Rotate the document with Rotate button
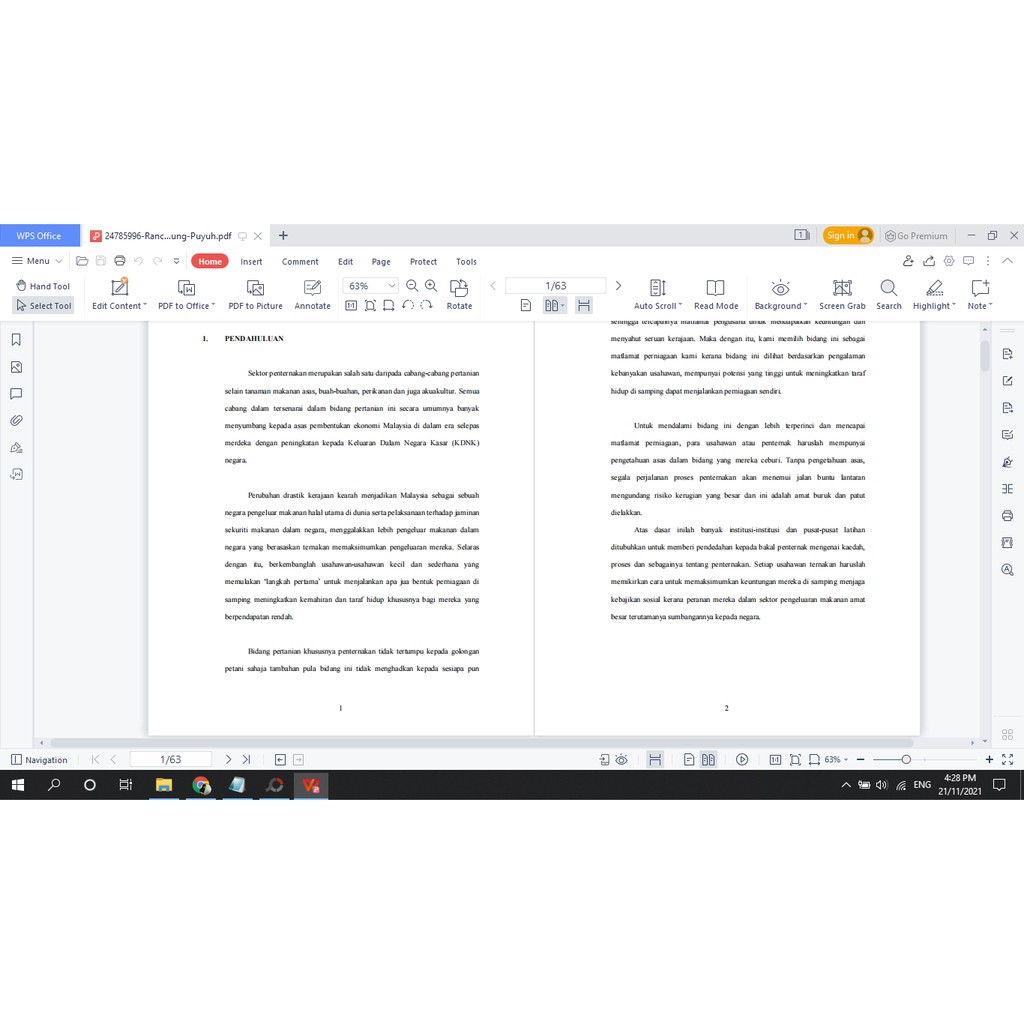 point(459,294)
